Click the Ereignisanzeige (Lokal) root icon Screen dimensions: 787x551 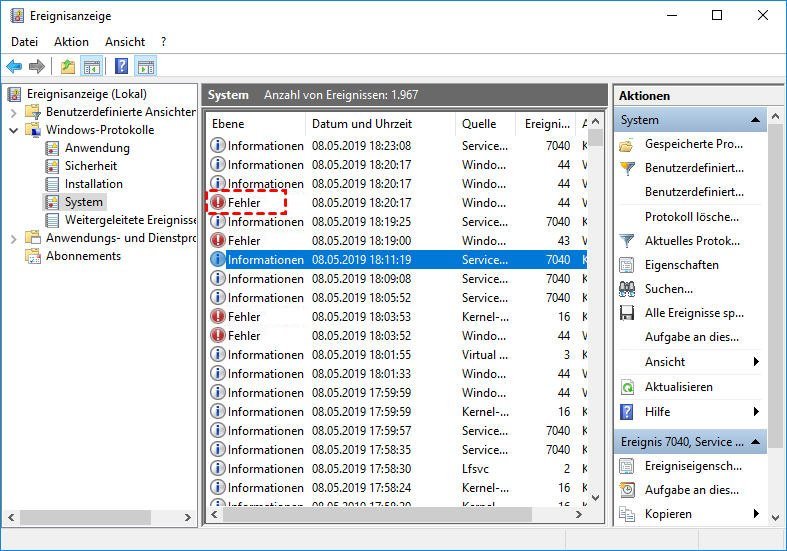[15, 94]
